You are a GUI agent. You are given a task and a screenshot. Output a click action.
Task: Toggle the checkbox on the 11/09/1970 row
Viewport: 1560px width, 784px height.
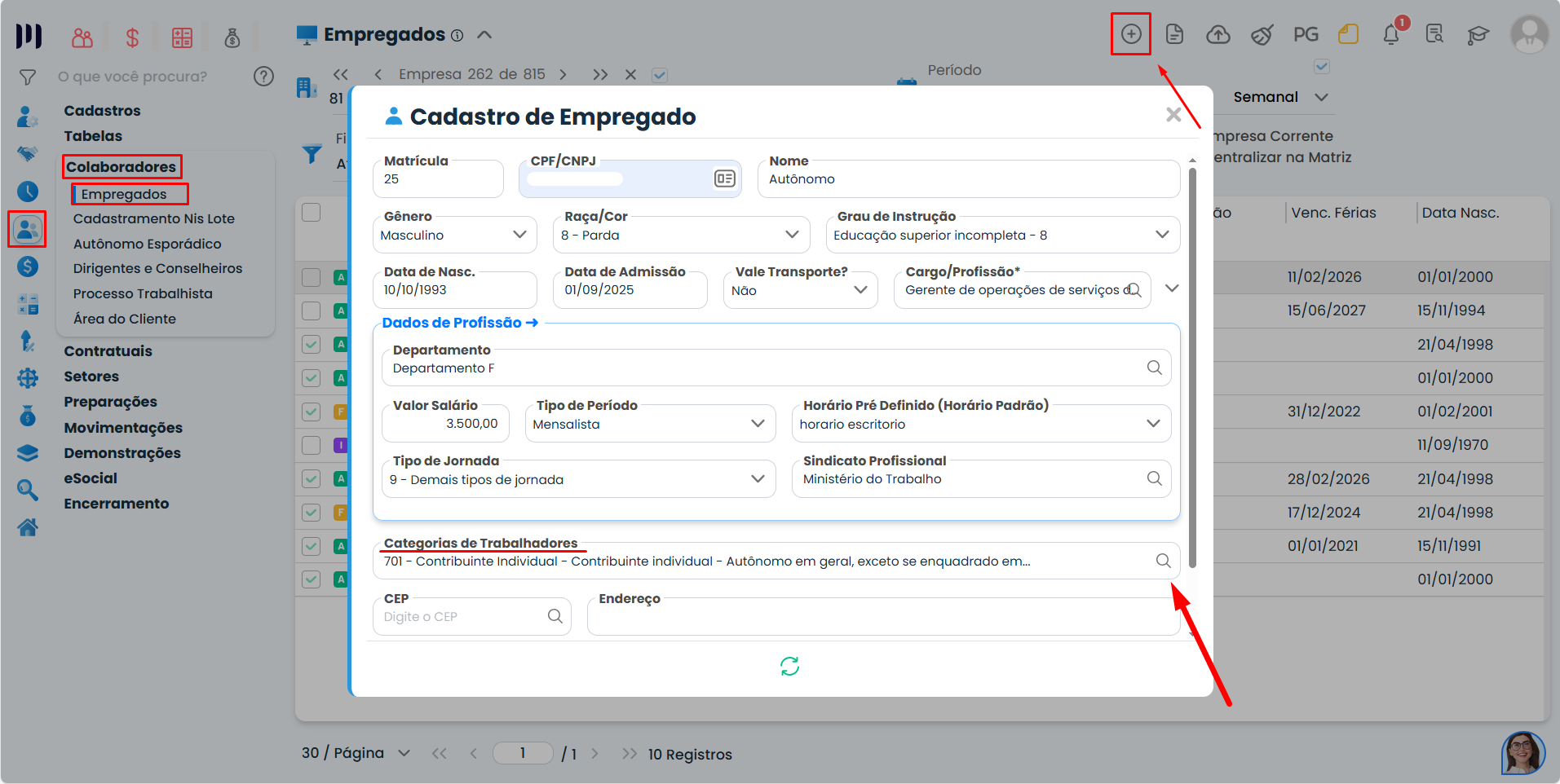pyautogui.click(x=311, y=445)
